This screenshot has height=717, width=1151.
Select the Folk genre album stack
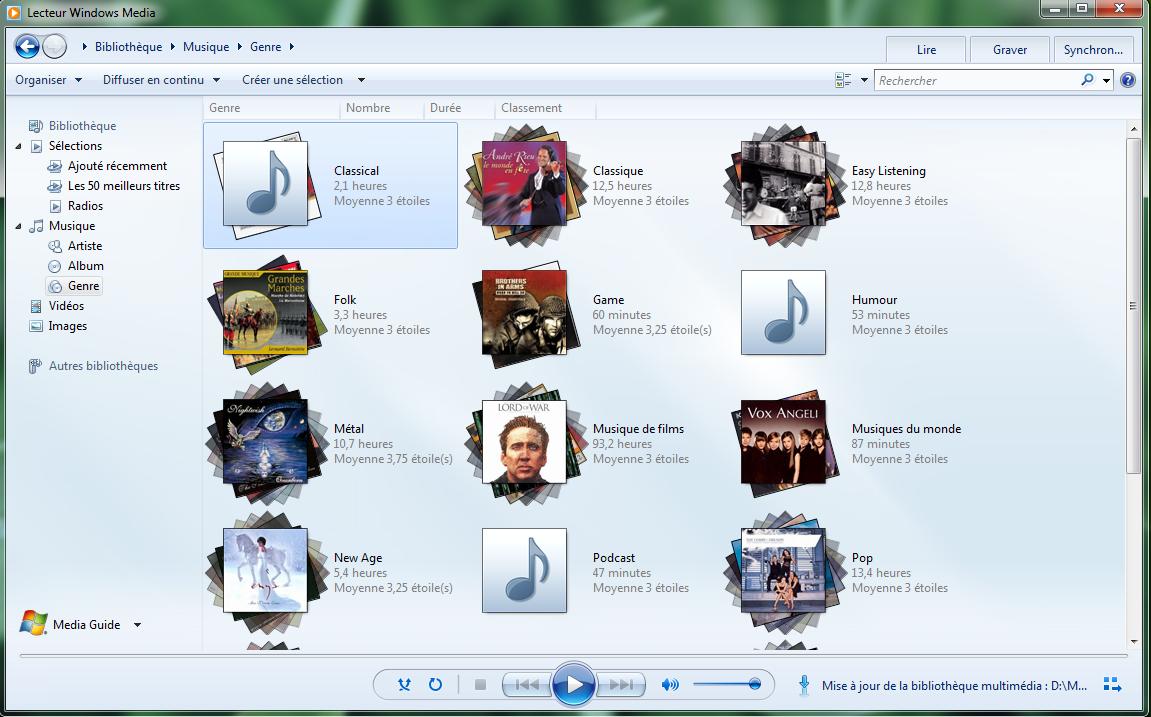pyautogui.click(x=265, y=313)
